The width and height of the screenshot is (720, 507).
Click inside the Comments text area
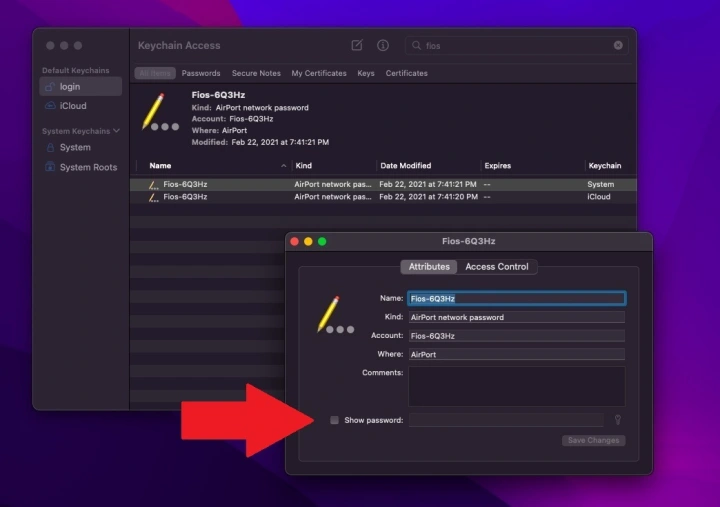coord(516,385)
